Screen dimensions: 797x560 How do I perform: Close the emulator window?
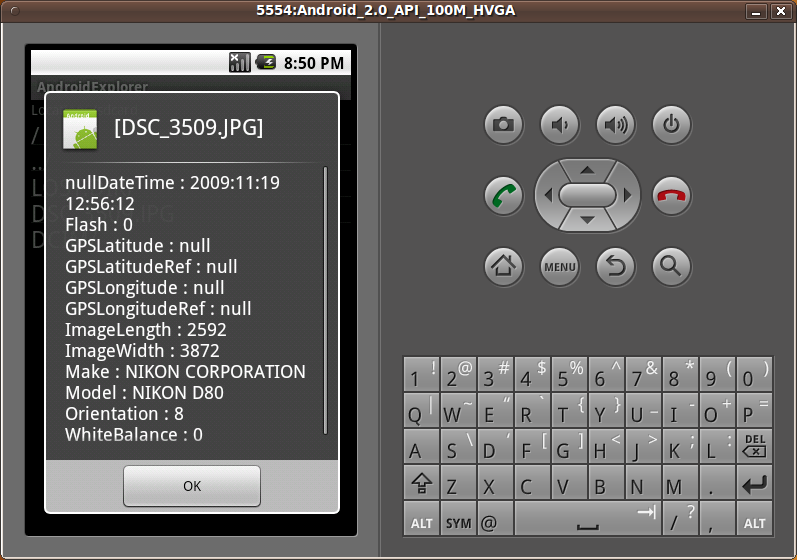tap(781, 11)
